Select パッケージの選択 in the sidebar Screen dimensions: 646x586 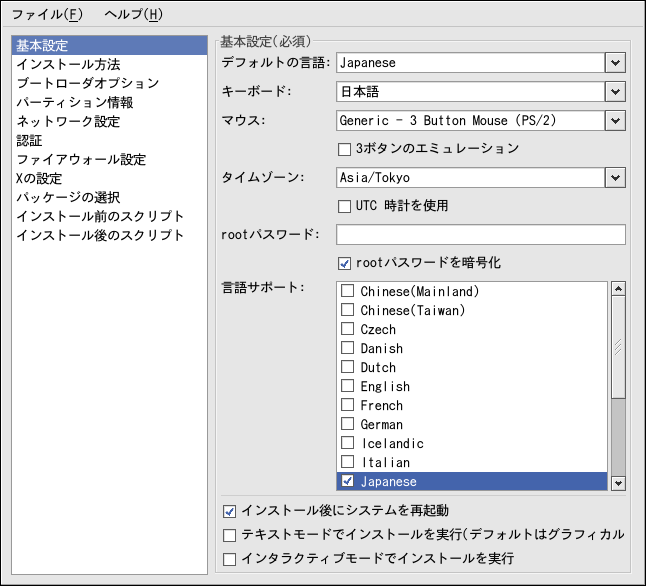click(x=68, y=198)
